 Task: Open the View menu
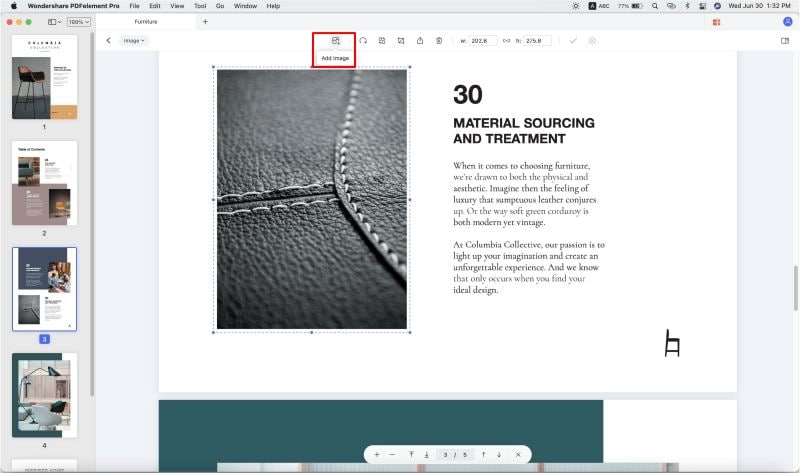point(177,6)
